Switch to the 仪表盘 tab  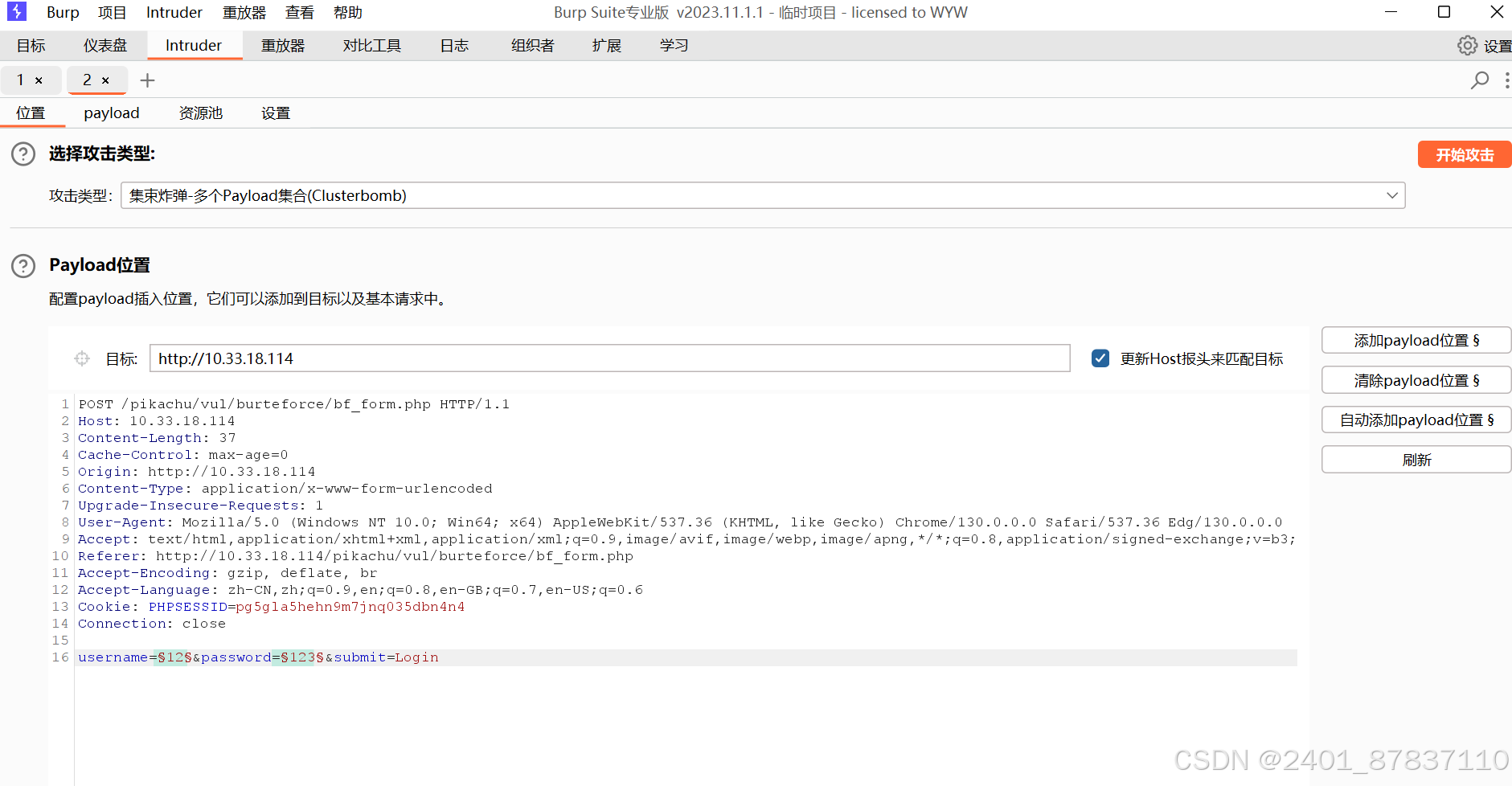105,46
